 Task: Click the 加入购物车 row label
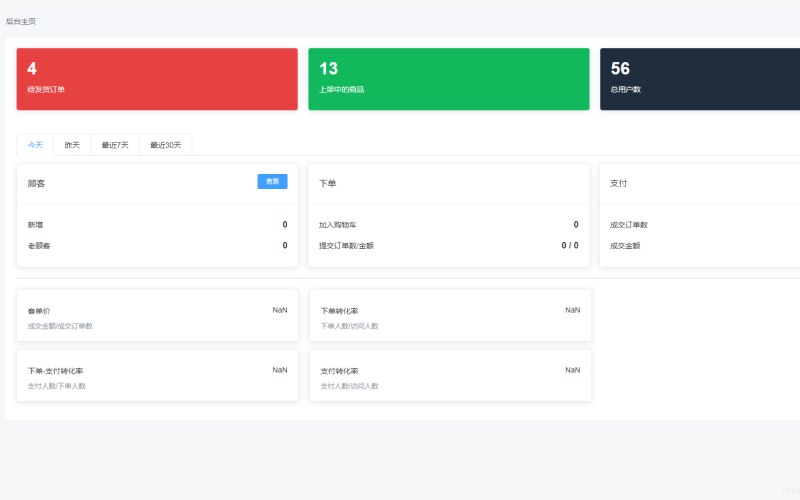(x=337, y=224)
